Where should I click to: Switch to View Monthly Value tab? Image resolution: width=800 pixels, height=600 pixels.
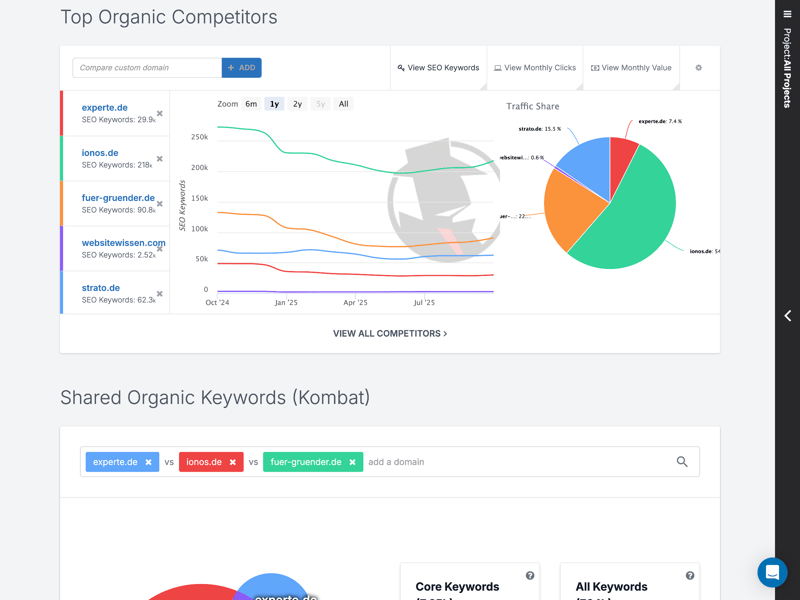point(631,68)
